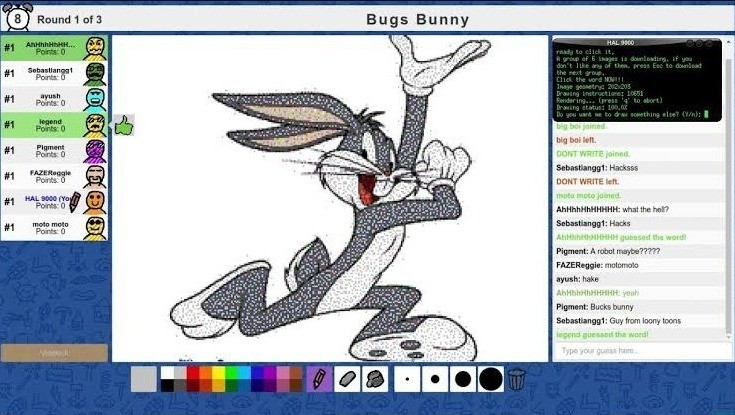
Task: Click the green thumbs-up icon beside legend
Action: pos(124,125)
